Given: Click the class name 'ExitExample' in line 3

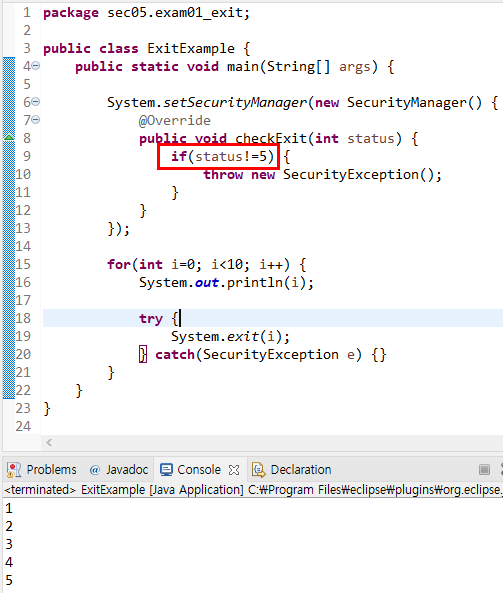Looking at the screenshot, I should [x=191, y=48].
